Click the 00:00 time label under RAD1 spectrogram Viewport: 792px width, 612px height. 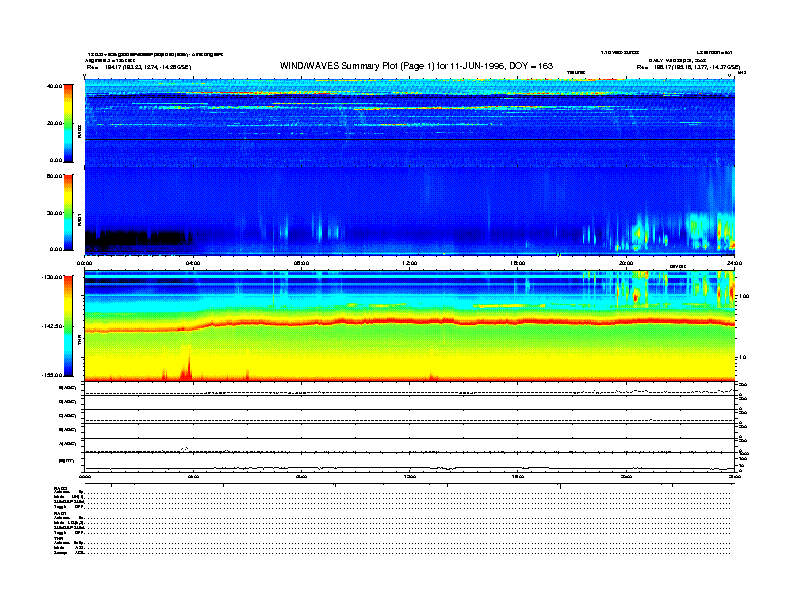84,263
